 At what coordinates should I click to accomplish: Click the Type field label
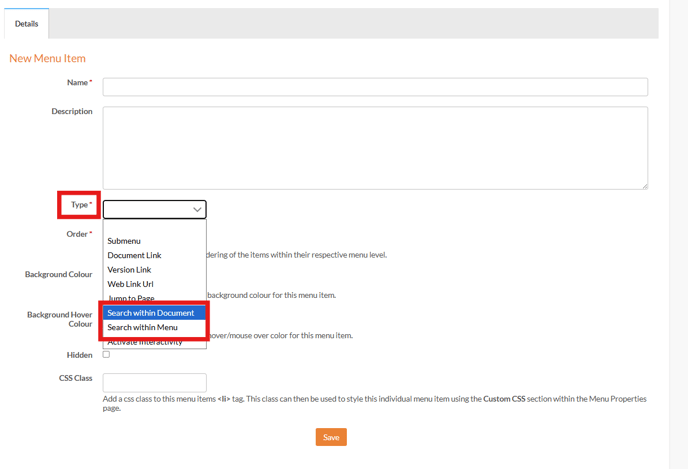pos(80,205)
